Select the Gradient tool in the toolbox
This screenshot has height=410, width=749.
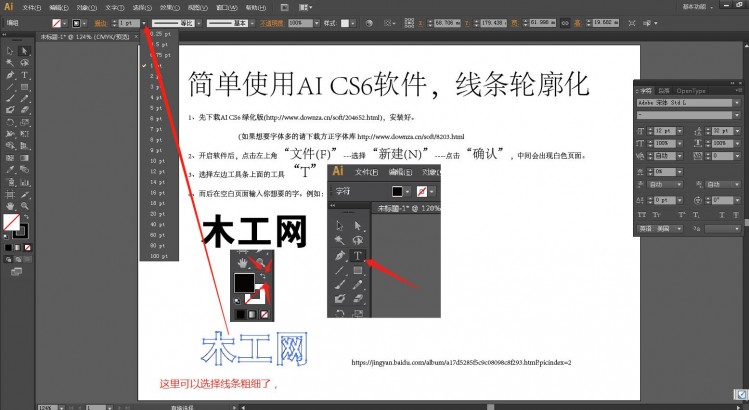click(24, 158)
